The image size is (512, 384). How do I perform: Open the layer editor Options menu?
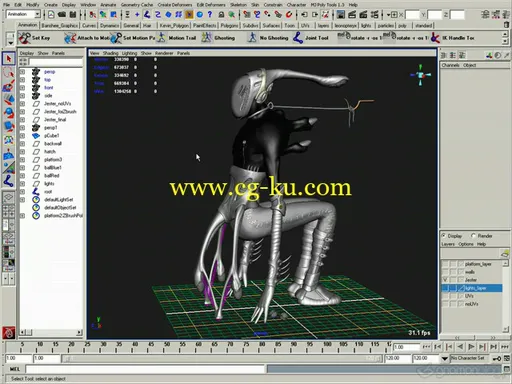coord(466,244)
